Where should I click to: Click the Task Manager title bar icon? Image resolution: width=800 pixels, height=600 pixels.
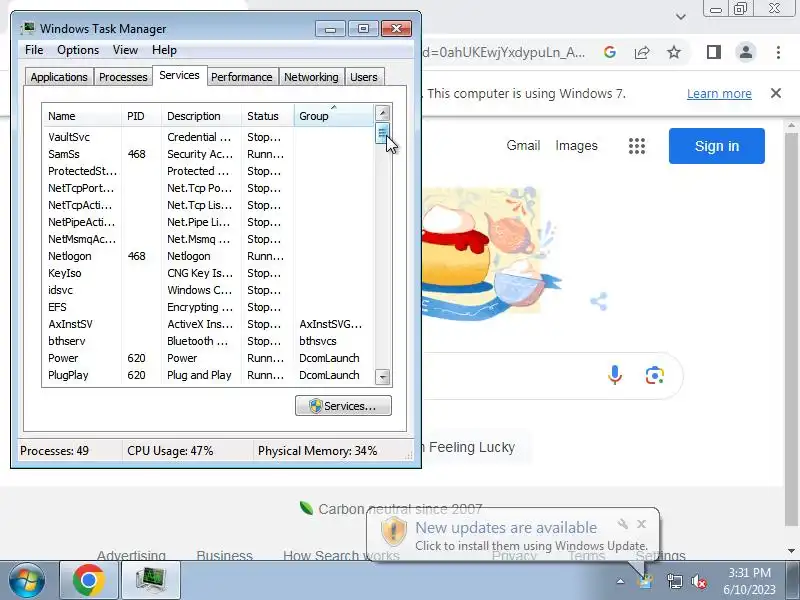point(28,29)
